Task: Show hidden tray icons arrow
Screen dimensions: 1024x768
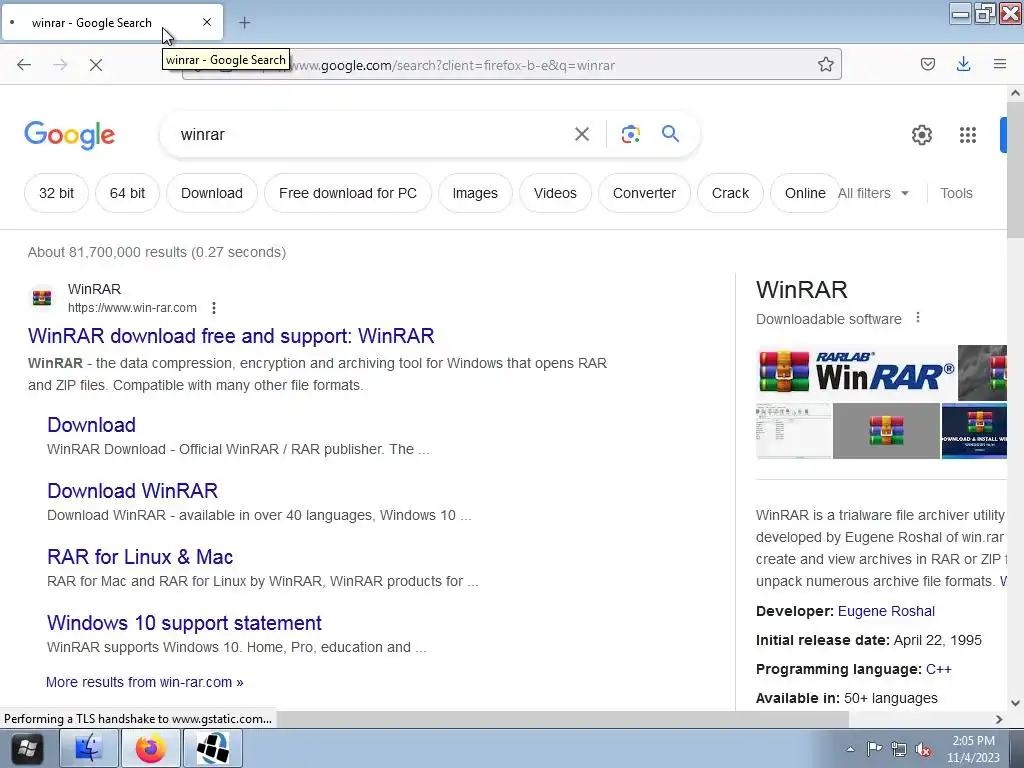Action: 850,749
